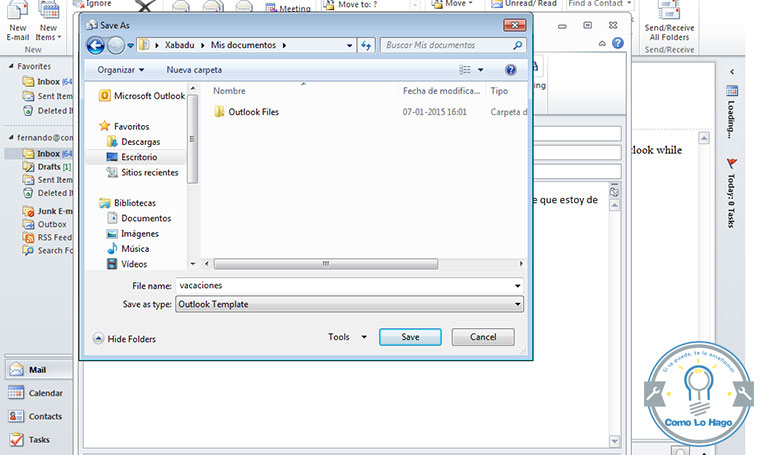This screenshot has width=770, height=455.
Task: Switch to Mail view in Outlook
Action: tap(39, 370)
